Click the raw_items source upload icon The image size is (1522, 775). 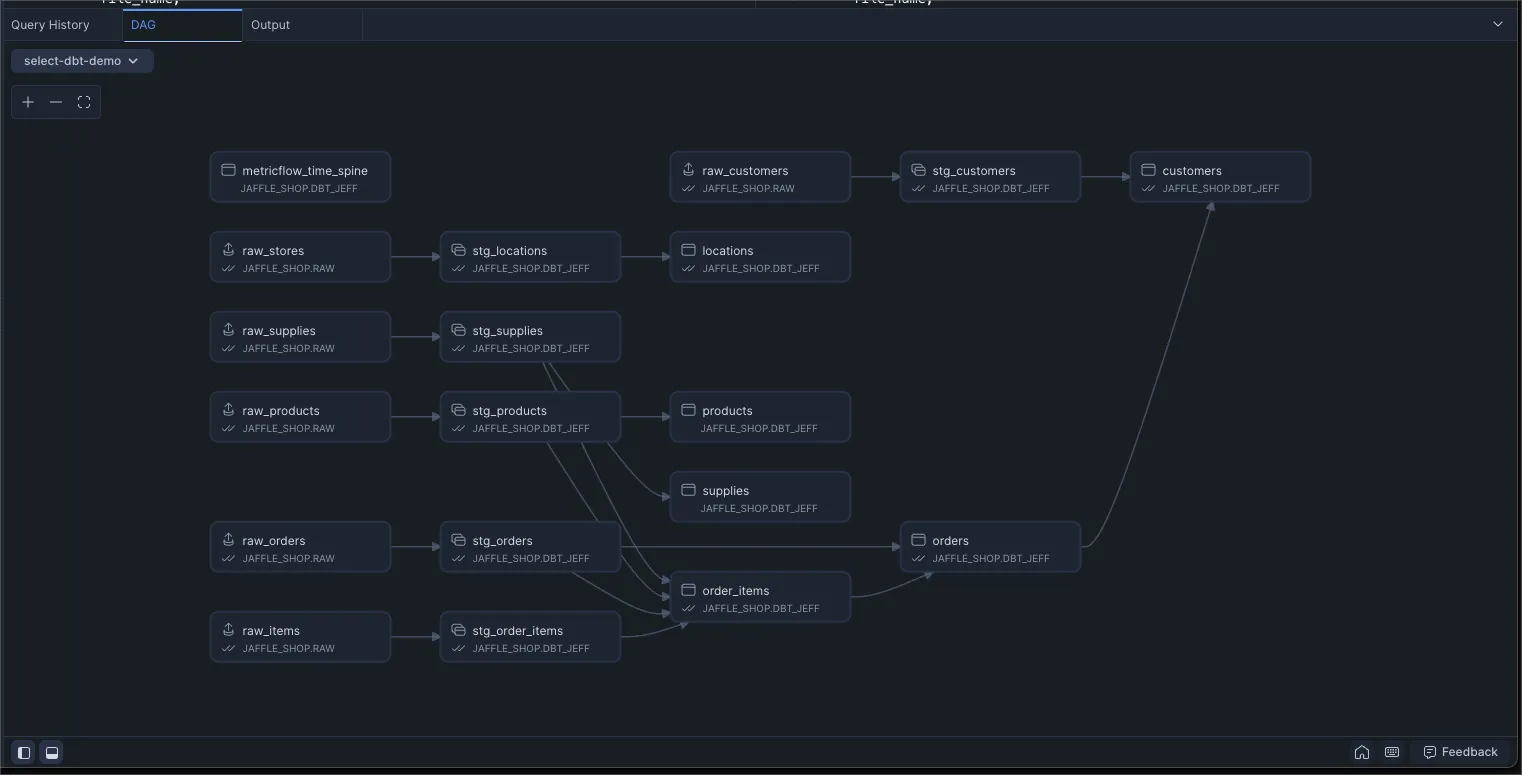(x=228, y=630)
